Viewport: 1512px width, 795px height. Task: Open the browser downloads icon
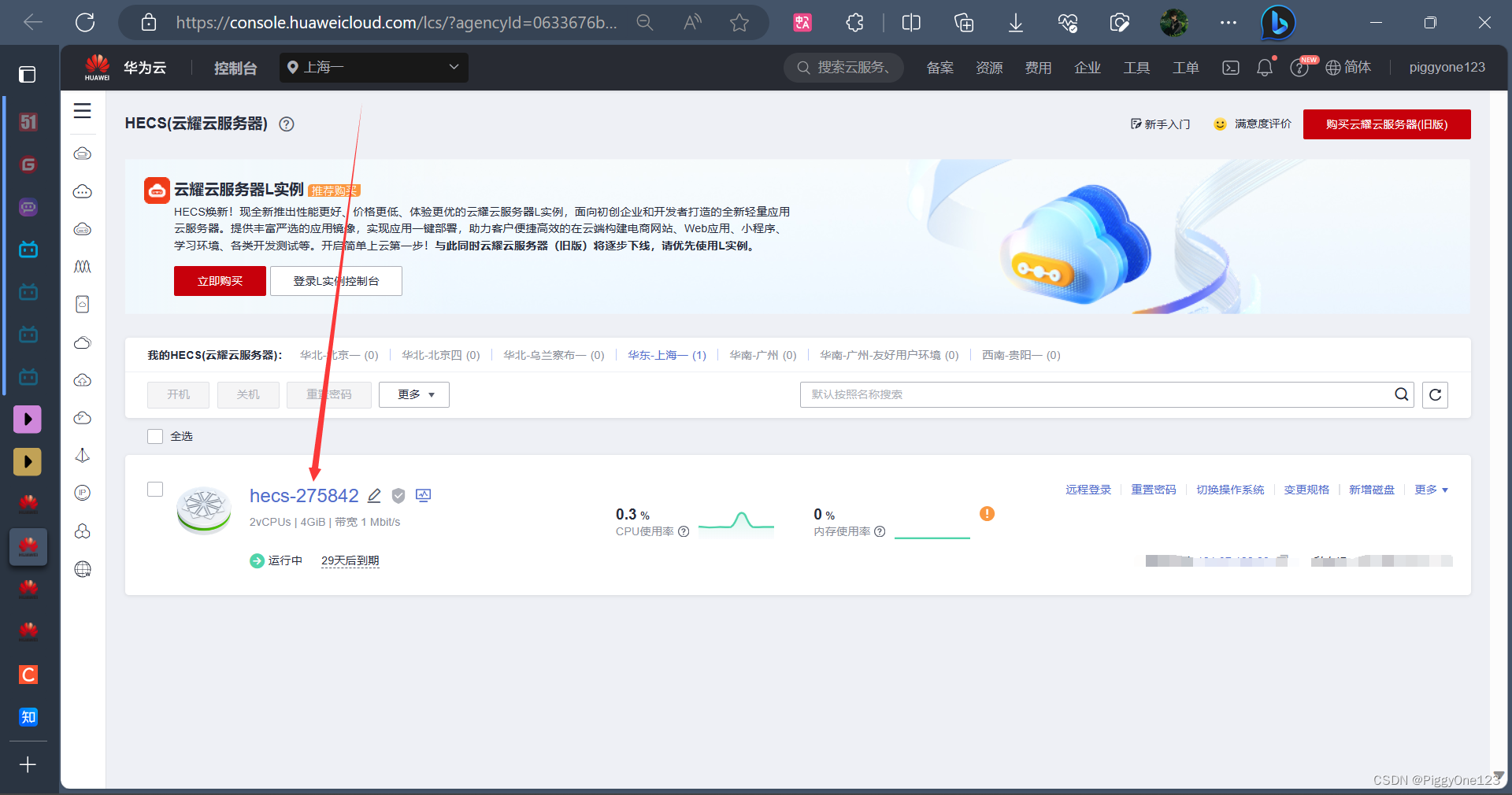point(1016,23)
